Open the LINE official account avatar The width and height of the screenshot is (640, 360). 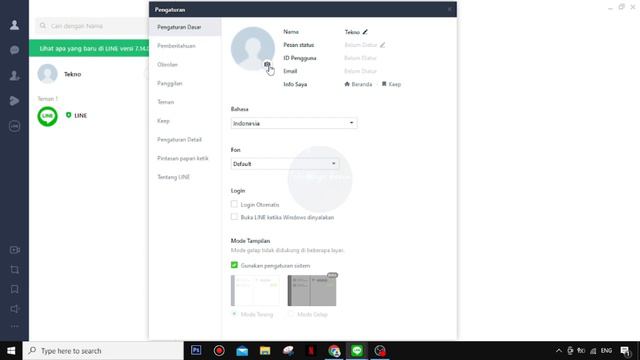[x=47, y=116]
